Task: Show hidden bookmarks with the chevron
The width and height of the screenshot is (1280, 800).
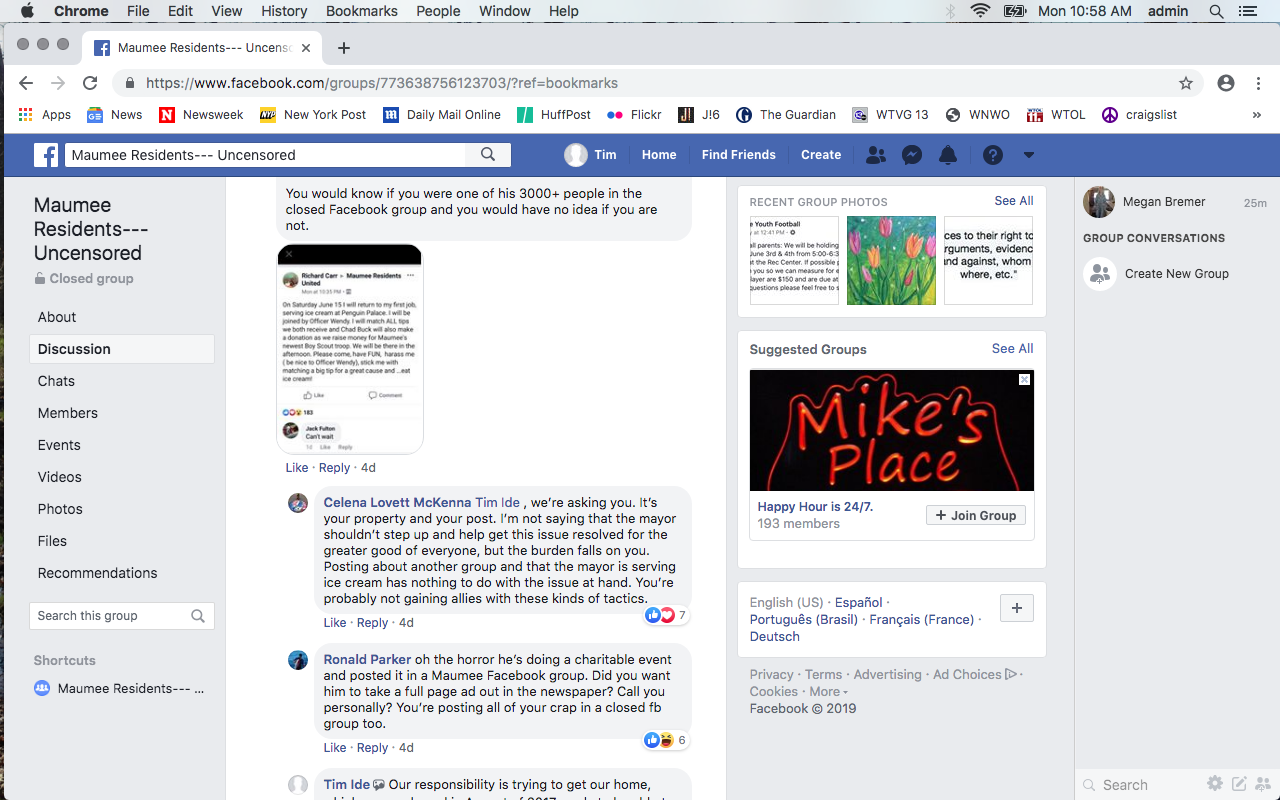Action: tap(1256, 115)
